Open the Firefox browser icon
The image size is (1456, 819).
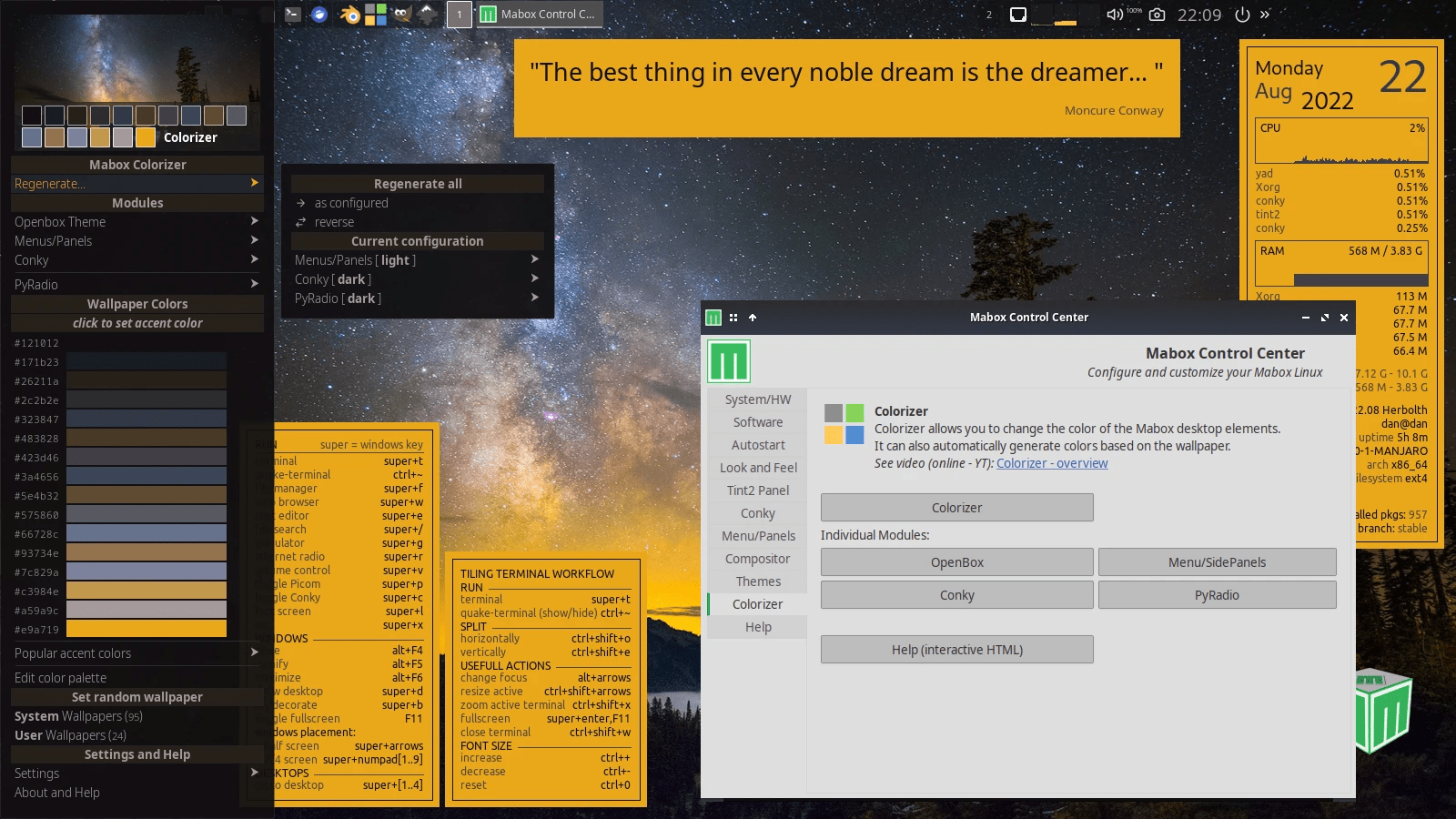(318, 15)
